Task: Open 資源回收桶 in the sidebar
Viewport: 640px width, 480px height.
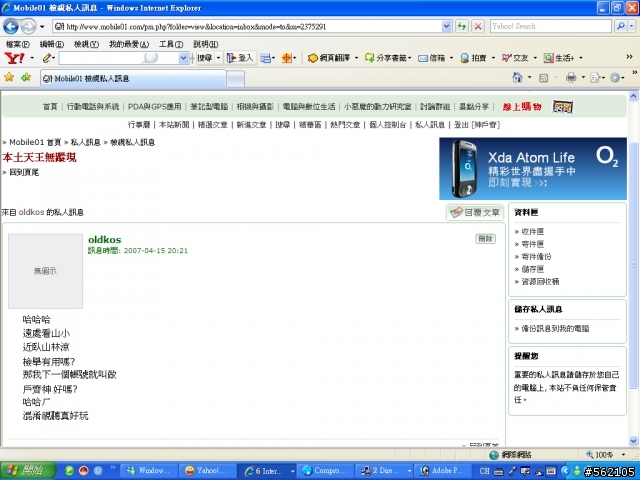Action: tap(540, 282)
